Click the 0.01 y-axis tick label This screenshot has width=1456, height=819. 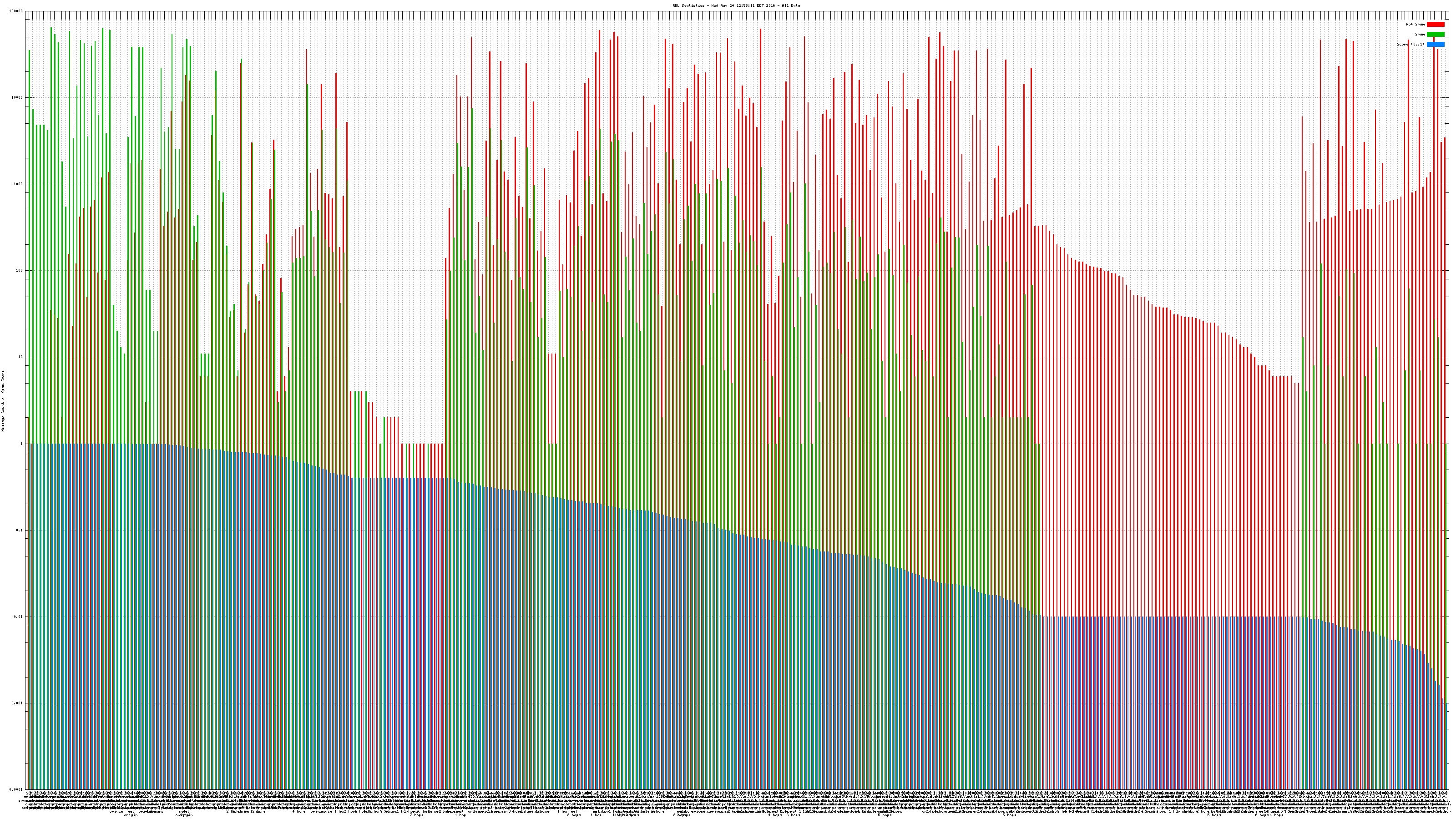tap(19, 617)
